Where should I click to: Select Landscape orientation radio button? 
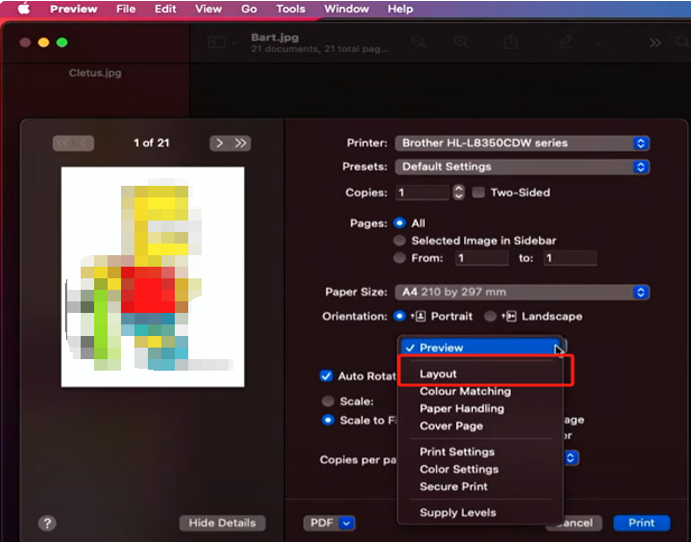click(490, 316)
